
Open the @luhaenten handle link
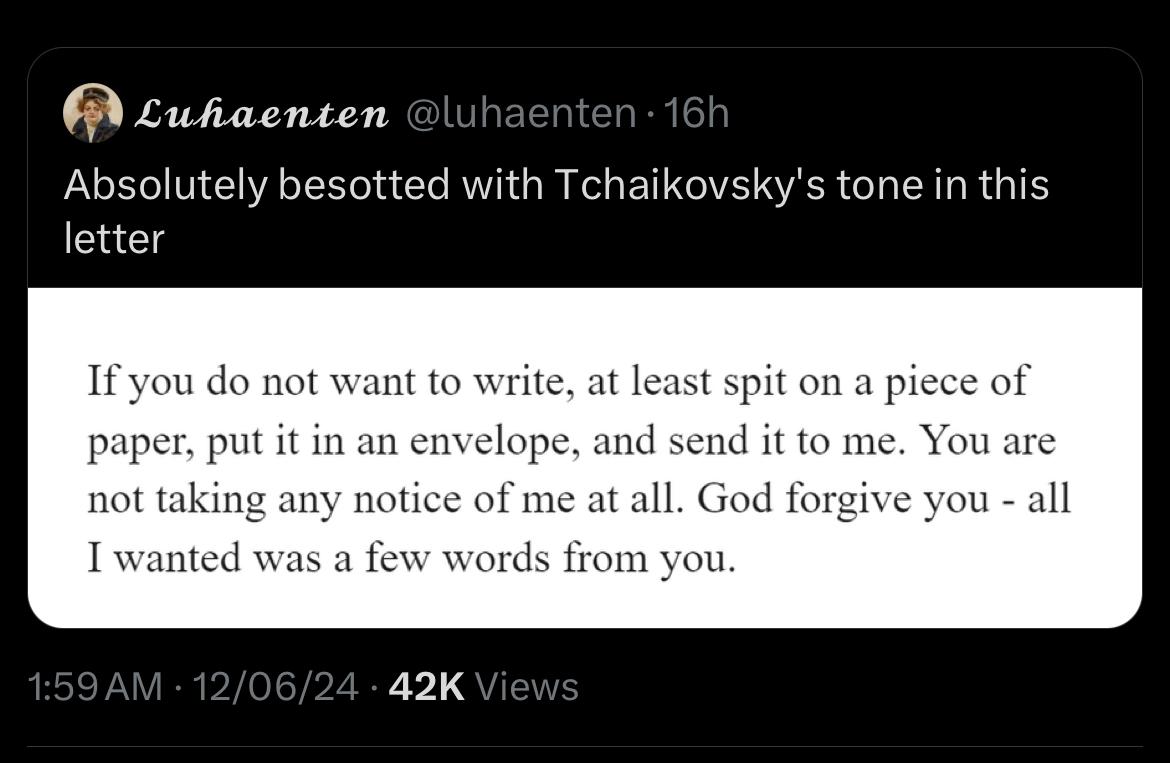pos(519,115)
